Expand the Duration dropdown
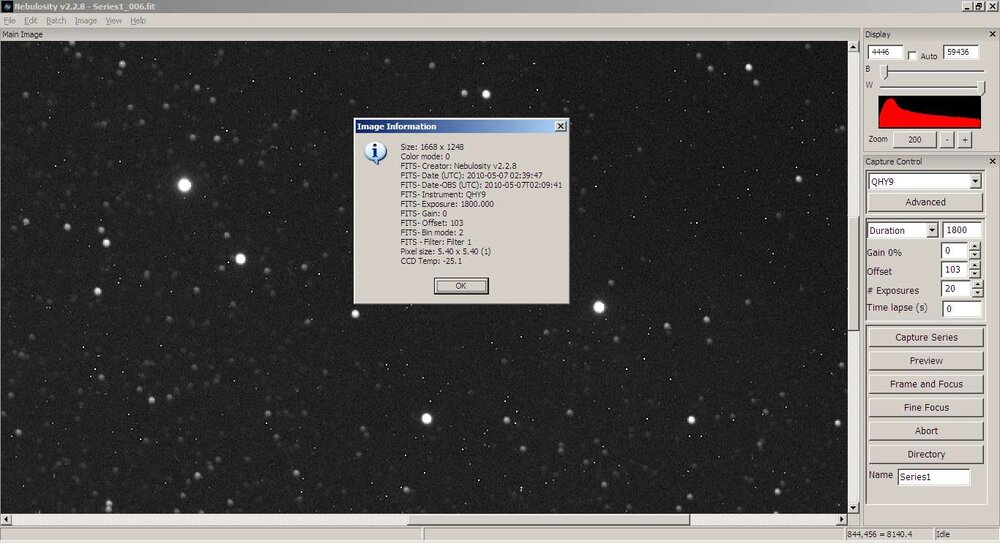This screenshot has height=543, width=1000. click(931, 231)
